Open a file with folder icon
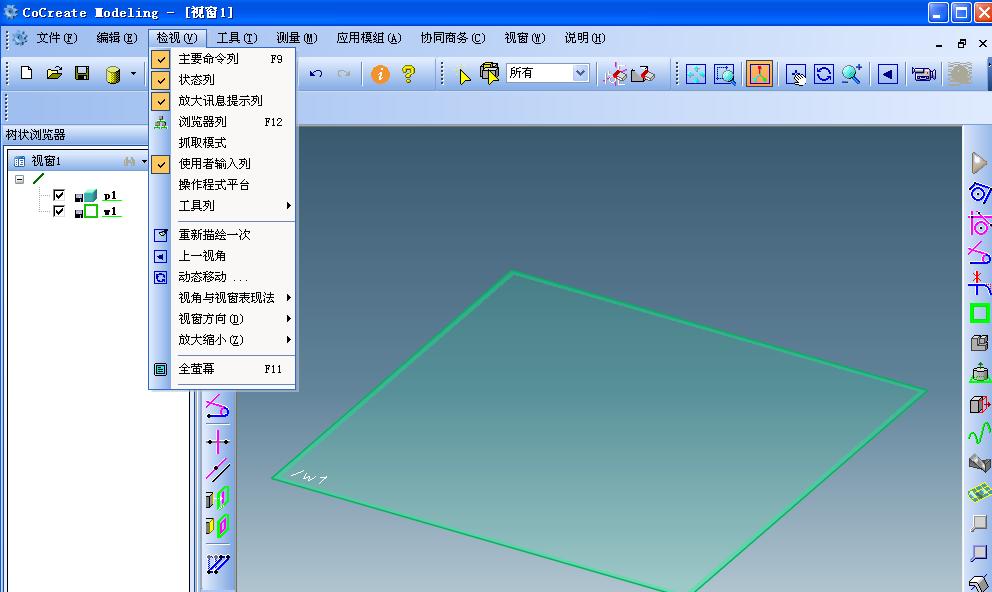 54,73
